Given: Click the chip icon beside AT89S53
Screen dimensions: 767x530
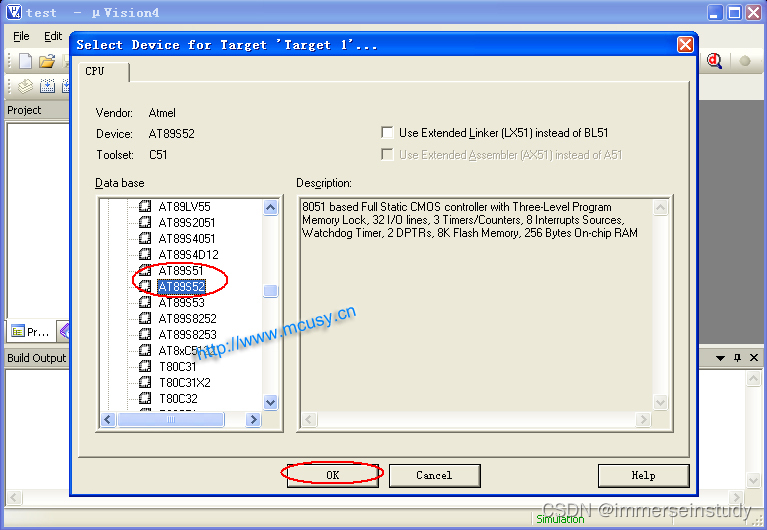Looking at the screenshot, I should (x=145, y=302).
